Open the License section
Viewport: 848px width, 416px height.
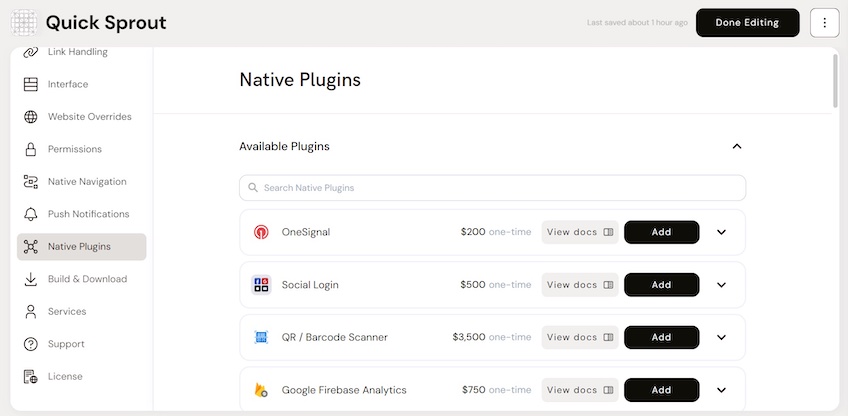(82, 377)
